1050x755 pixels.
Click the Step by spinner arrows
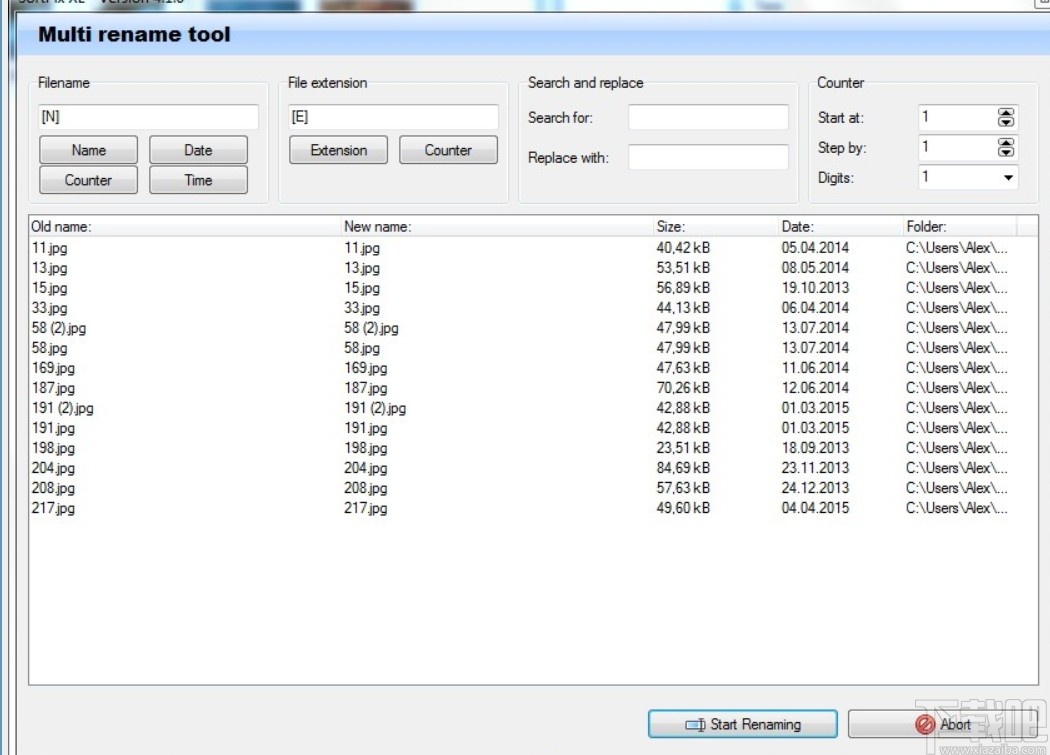tap(1006, 147)
